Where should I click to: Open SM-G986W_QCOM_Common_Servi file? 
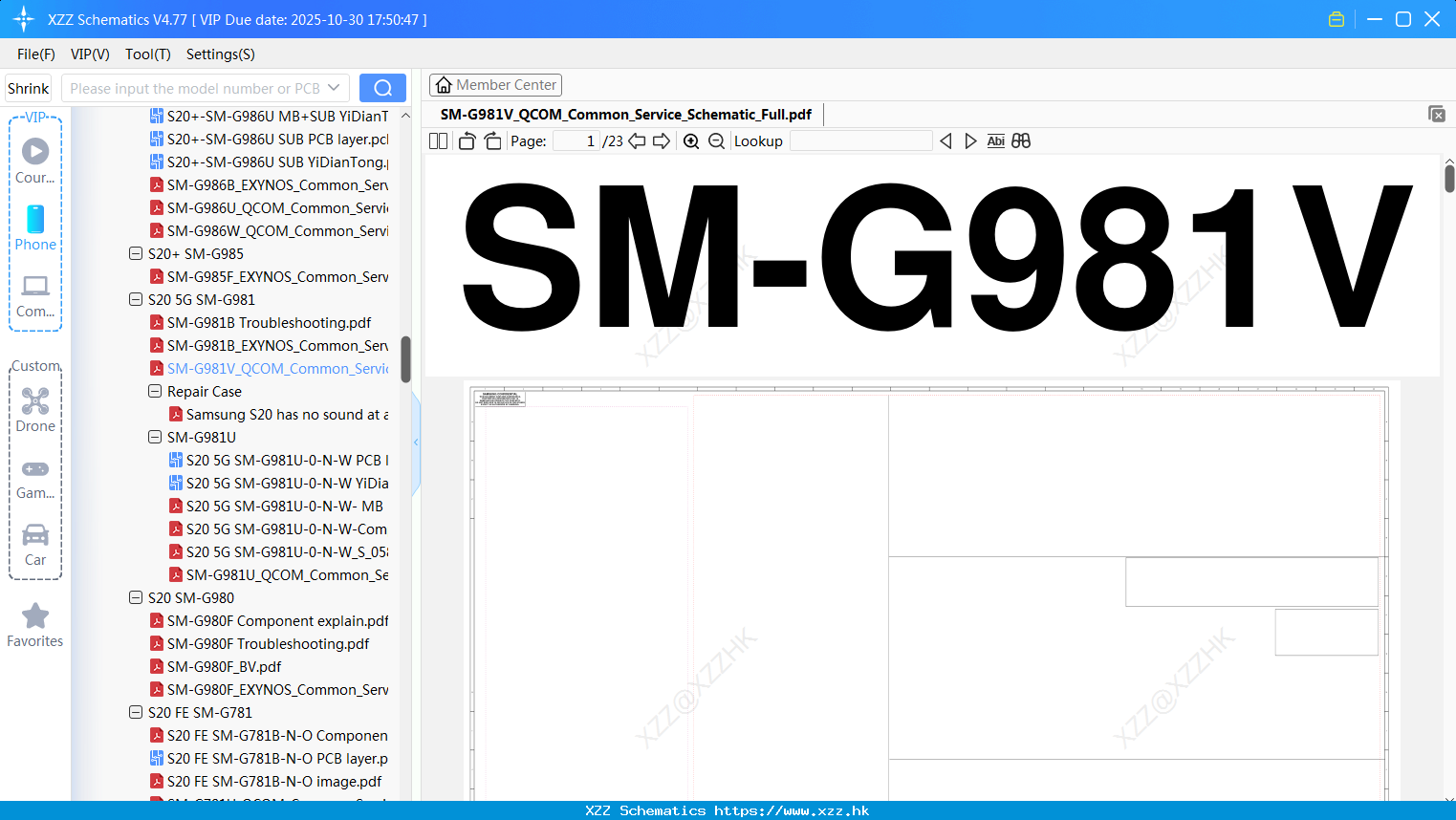click(269, 230)
